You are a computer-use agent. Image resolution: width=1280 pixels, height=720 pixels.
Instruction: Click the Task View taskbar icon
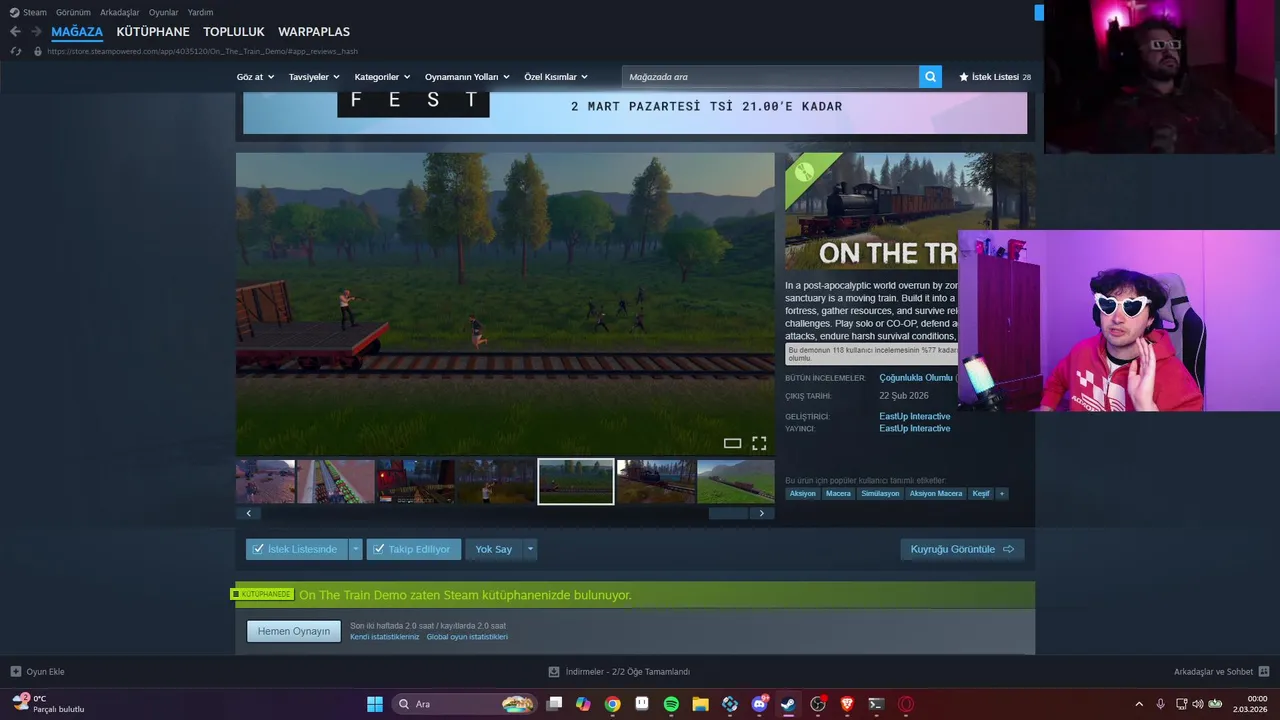[x=554, y=704]
